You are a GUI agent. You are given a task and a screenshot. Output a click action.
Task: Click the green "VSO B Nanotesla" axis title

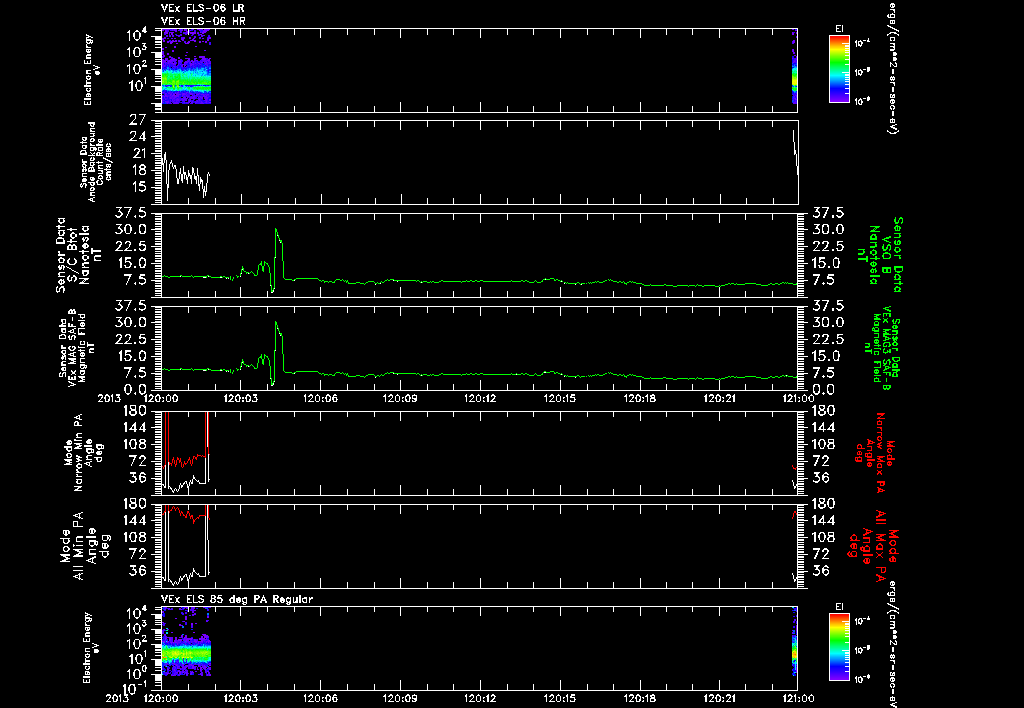click(879, 255)
